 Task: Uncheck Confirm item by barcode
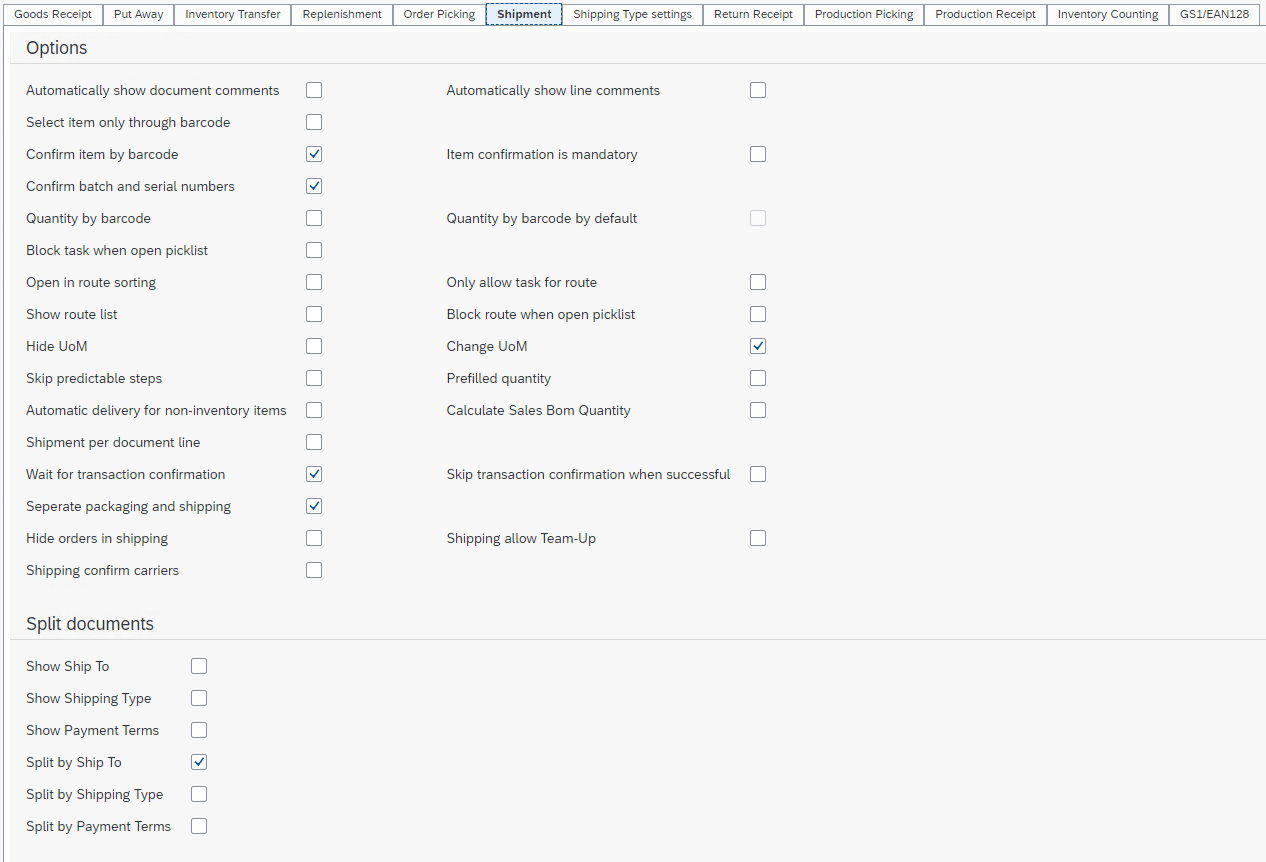click(x=314, y=154)
